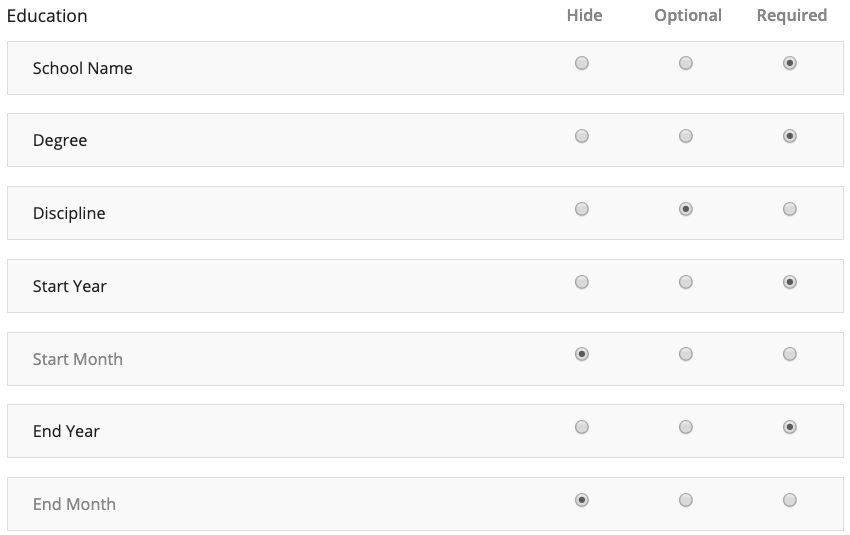The image size is (850, 535).
Task: Mark Start Month as Required
Action: 790,354
